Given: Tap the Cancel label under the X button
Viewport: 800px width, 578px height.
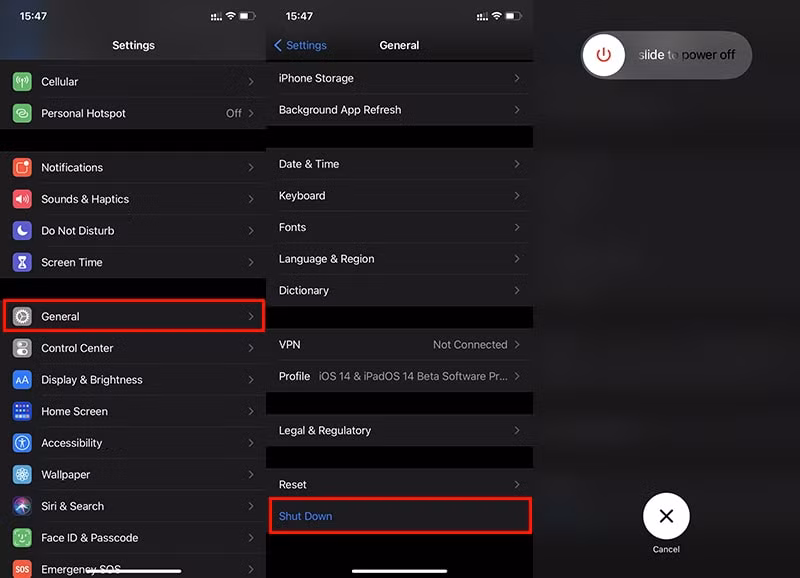Looking at the screenshot, I should coord(666,549).
